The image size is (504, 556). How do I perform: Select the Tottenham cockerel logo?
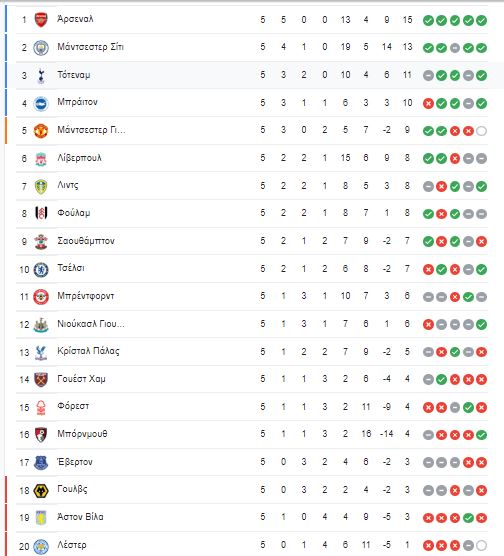41,75
